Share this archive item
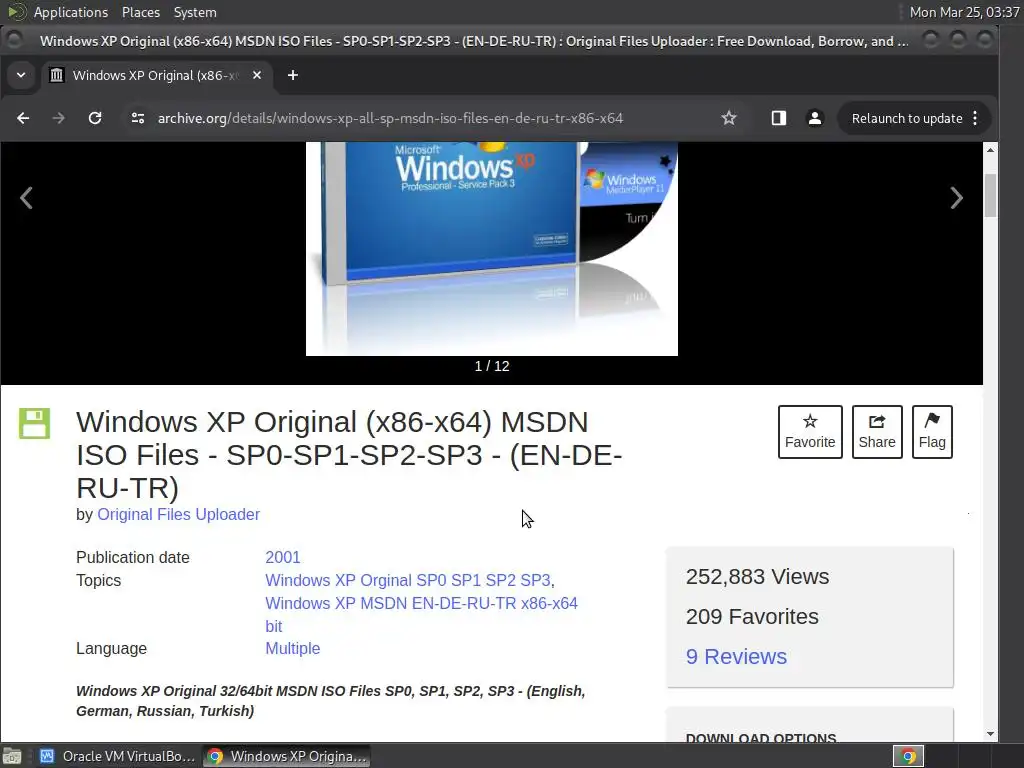The width and height of the screenshot is (1024, 768). [877, 432]
